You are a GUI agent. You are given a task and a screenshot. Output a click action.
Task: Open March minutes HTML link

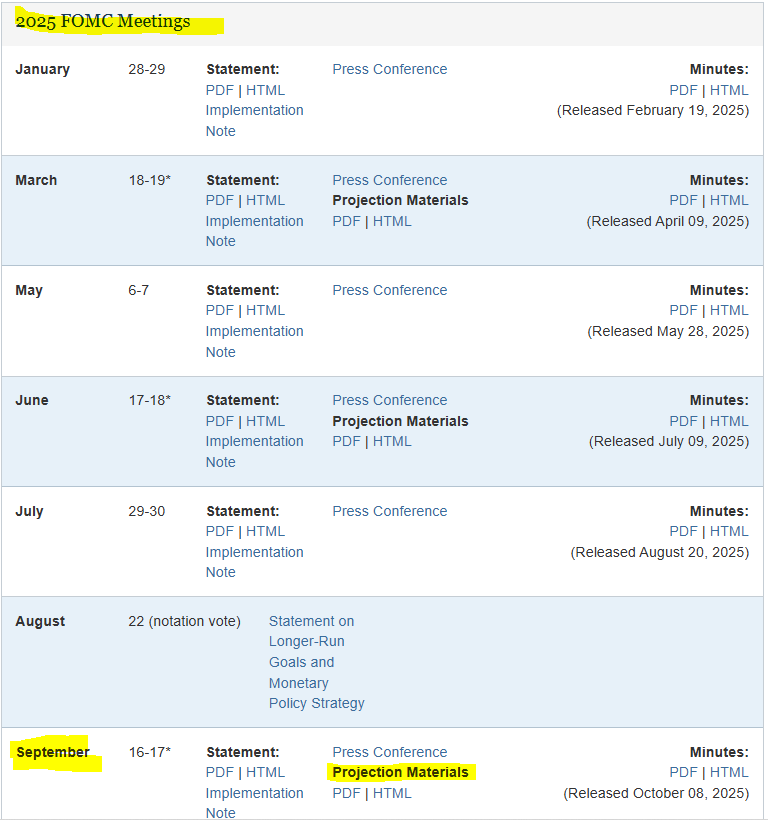tap(729, 200)
